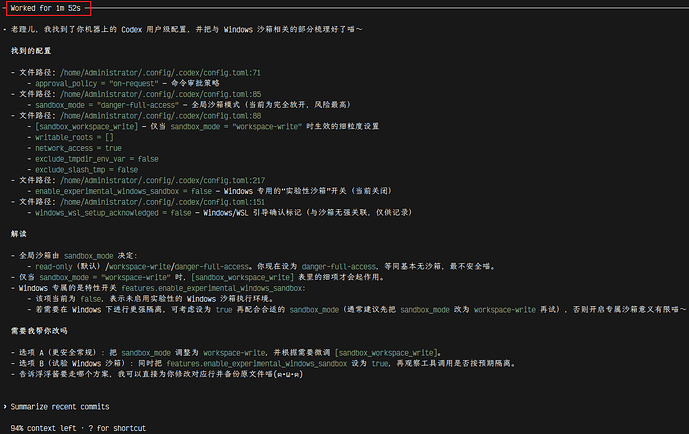
Task: Select the sandbox_mode = "danger-full-access" setting line
Action: [107, 105]
